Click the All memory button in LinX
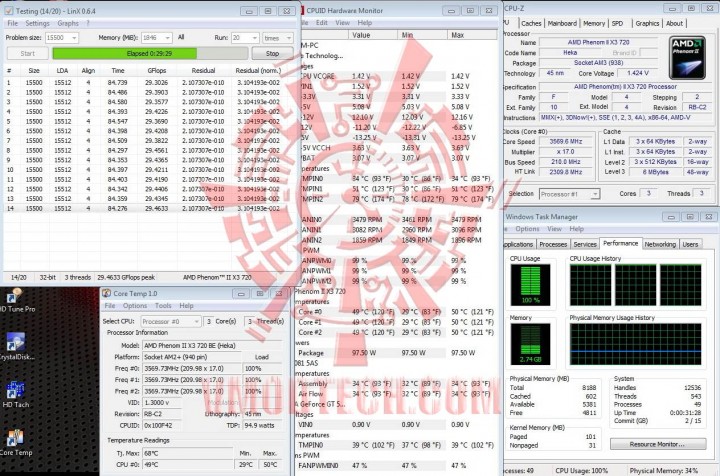 click(x=181, y=38)
